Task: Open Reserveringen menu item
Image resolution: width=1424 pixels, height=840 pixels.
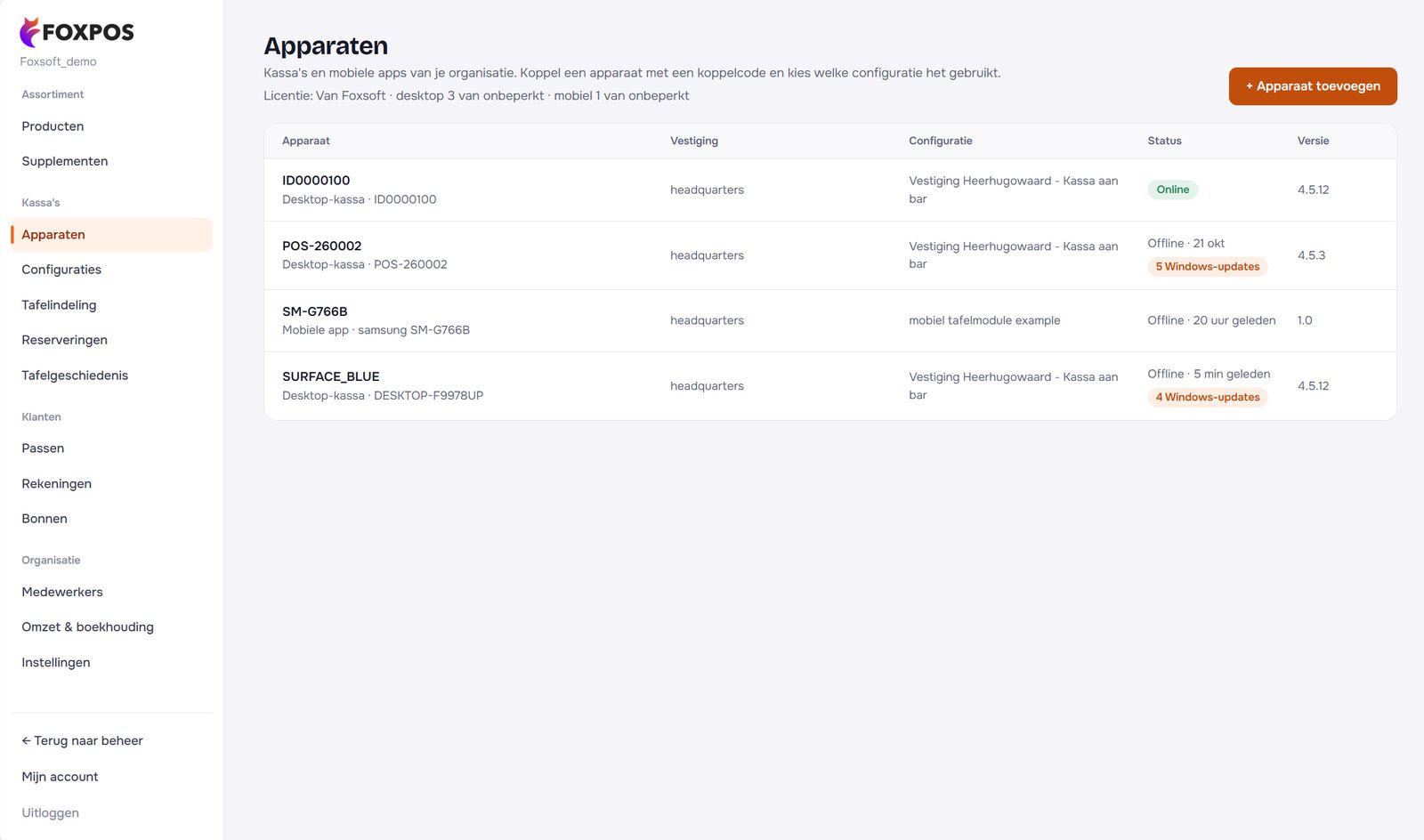Action: [x=64, y=340]
